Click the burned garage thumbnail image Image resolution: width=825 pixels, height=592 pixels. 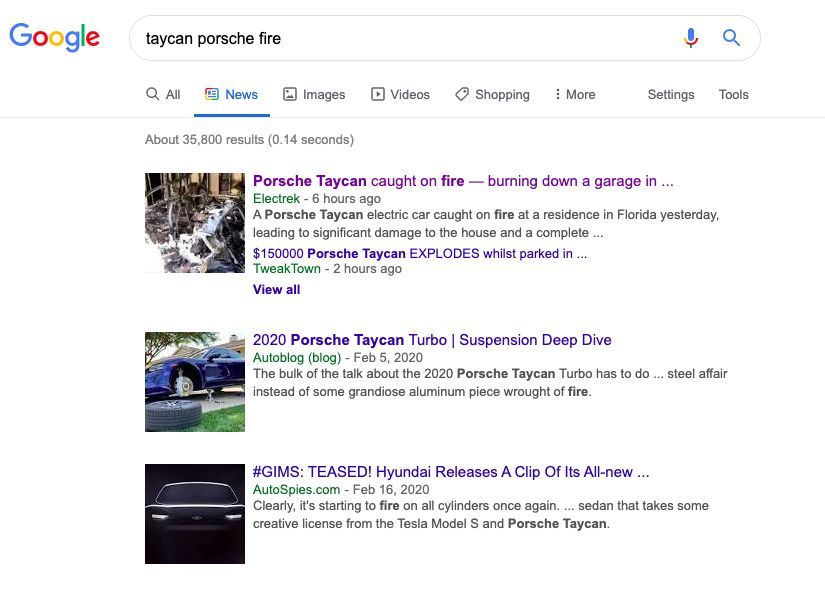[x=195, y=222]
